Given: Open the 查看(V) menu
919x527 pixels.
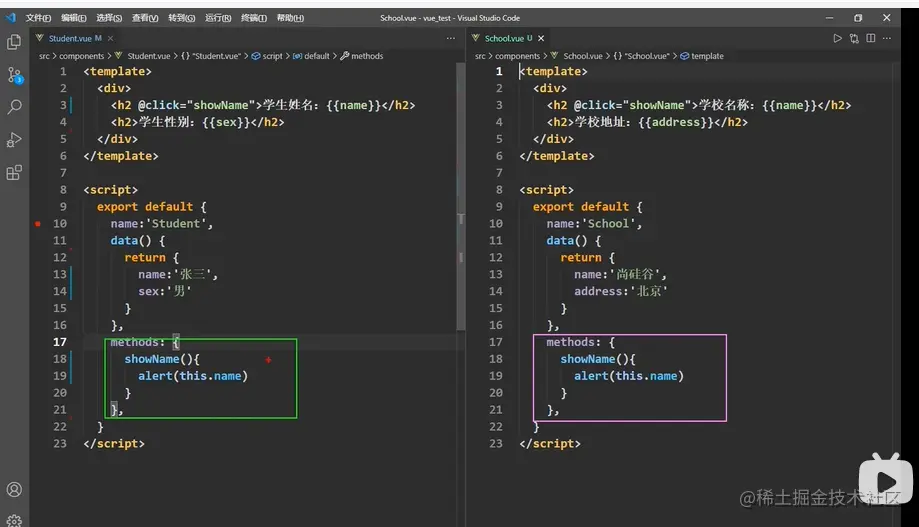Looking at the screenshot, I should [x=145, y=18].
